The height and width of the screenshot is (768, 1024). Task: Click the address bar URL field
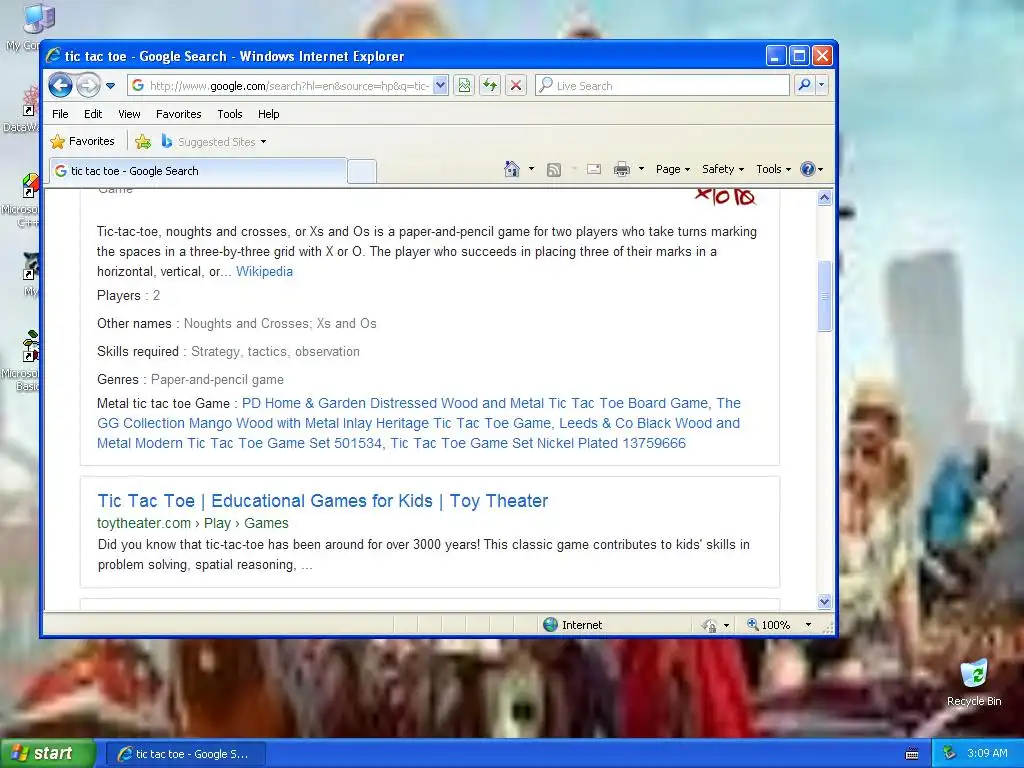tap(281, 86)
